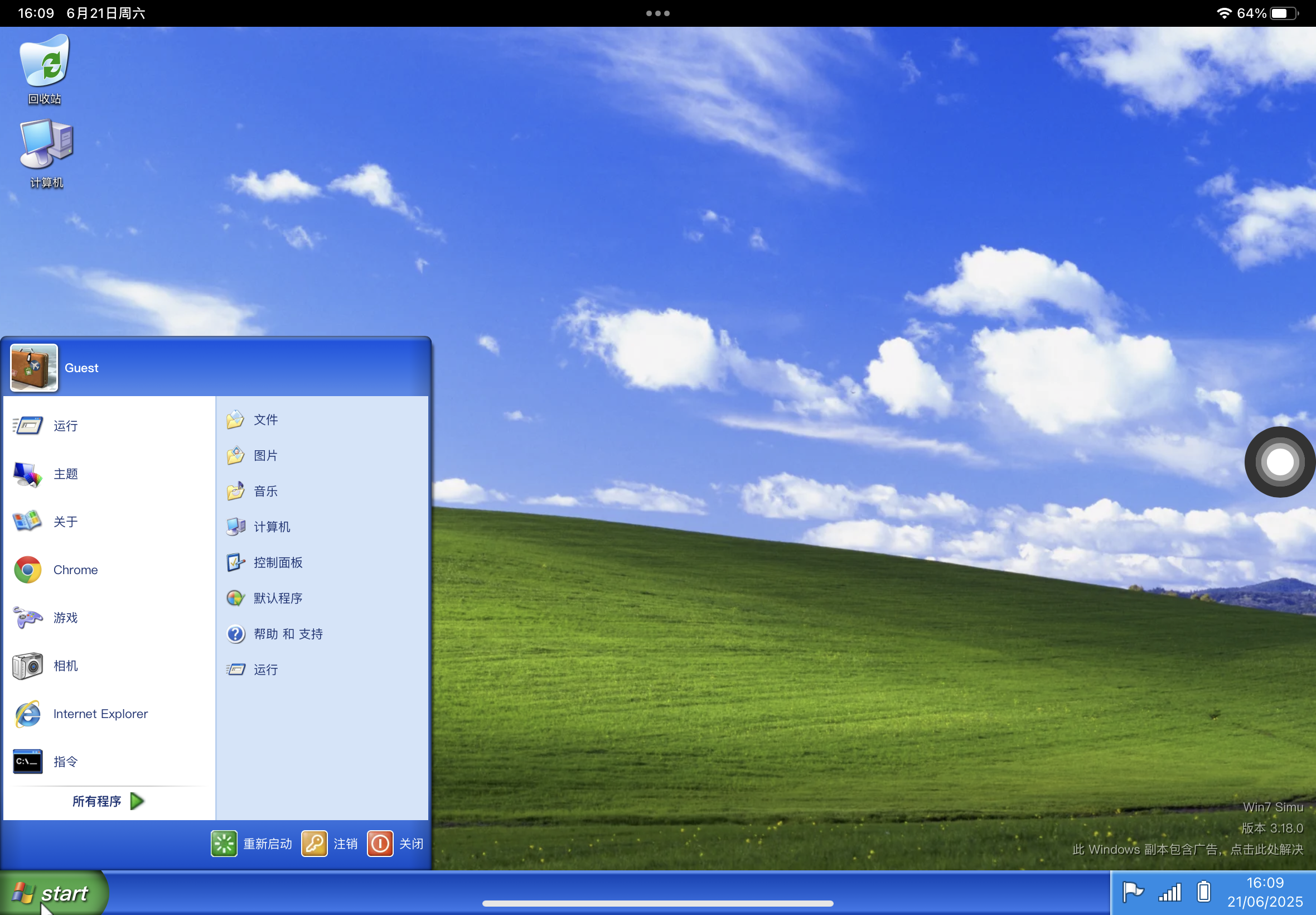
Task: Open 关于 Windows flag icon
Action: click(x=27, y=522)
